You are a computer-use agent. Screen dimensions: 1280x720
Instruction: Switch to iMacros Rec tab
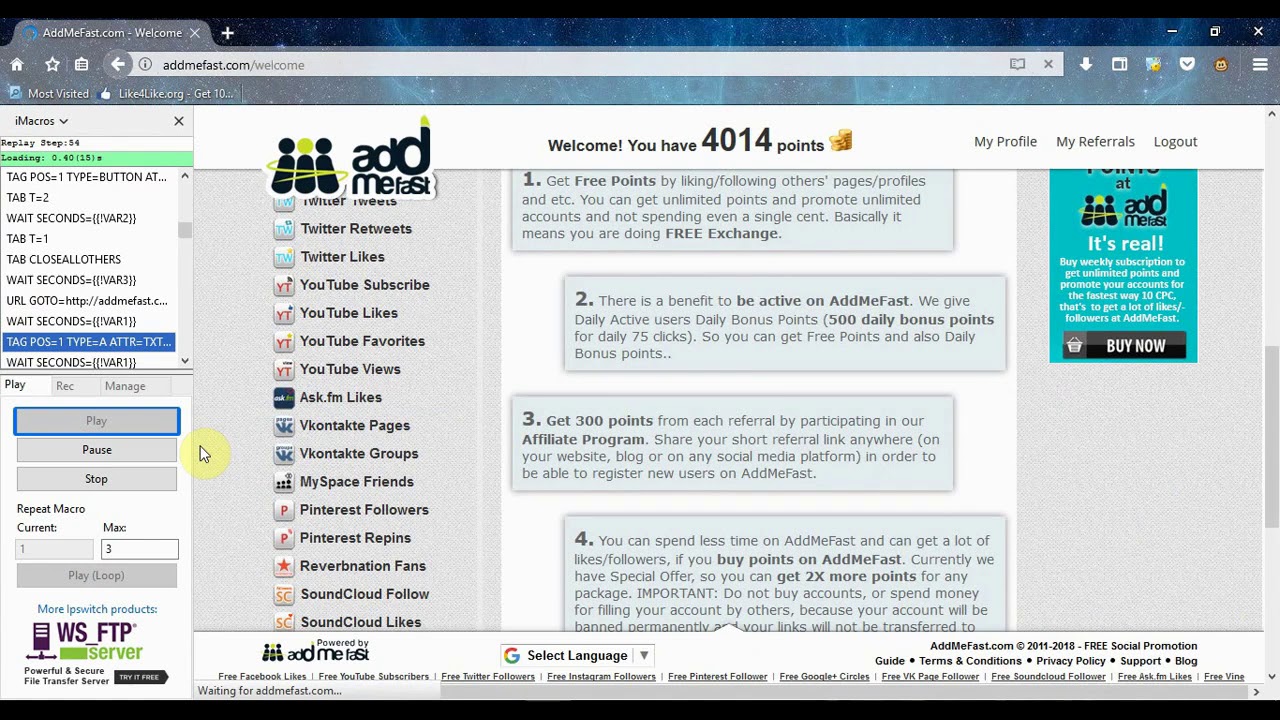pos(65,386)
